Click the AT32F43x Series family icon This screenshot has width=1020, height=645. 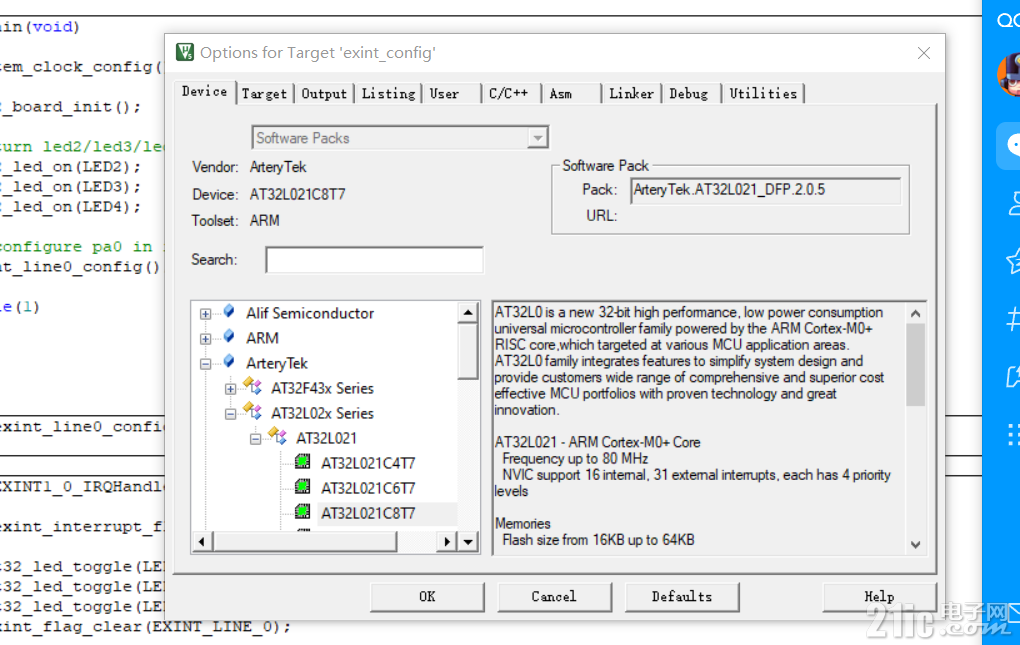[x=252, y=387]
